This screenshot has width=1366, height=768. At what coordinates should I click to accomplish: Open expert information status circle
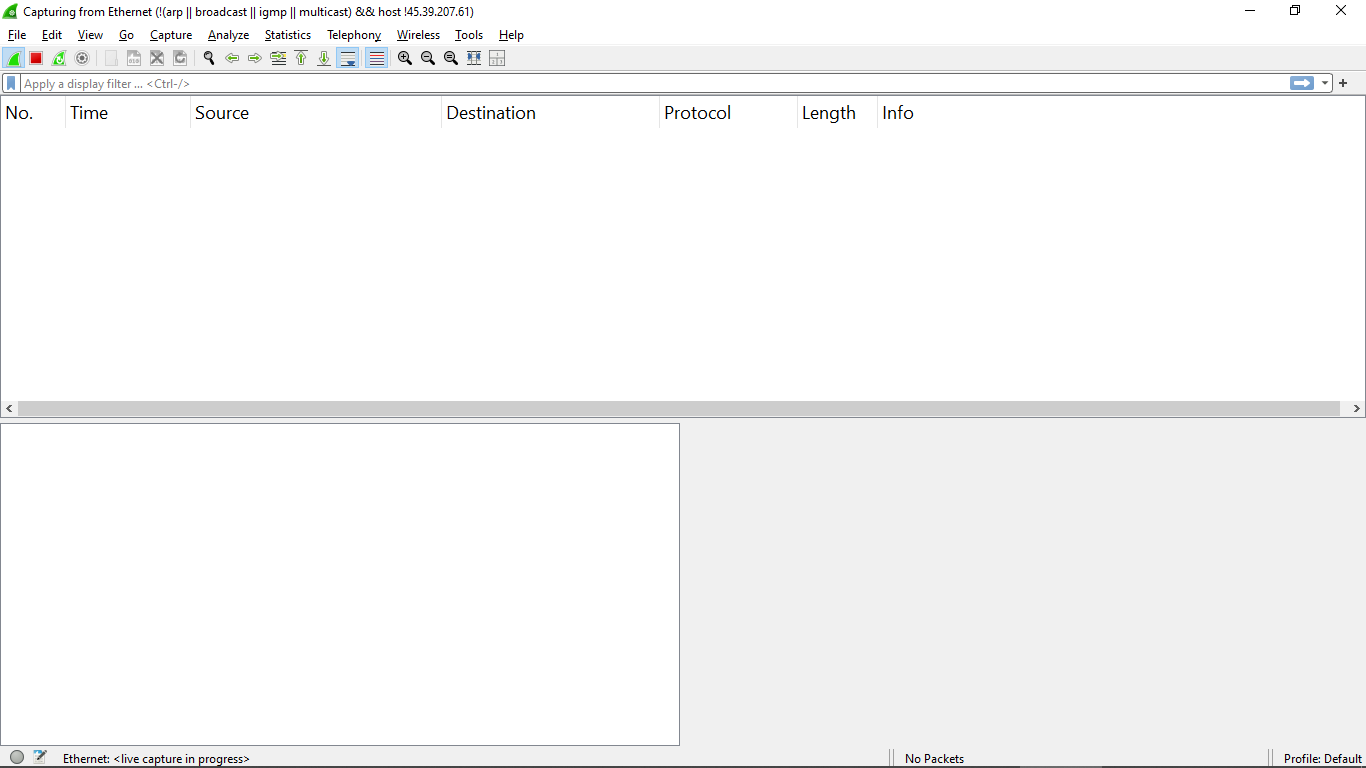tap(17, 758)
